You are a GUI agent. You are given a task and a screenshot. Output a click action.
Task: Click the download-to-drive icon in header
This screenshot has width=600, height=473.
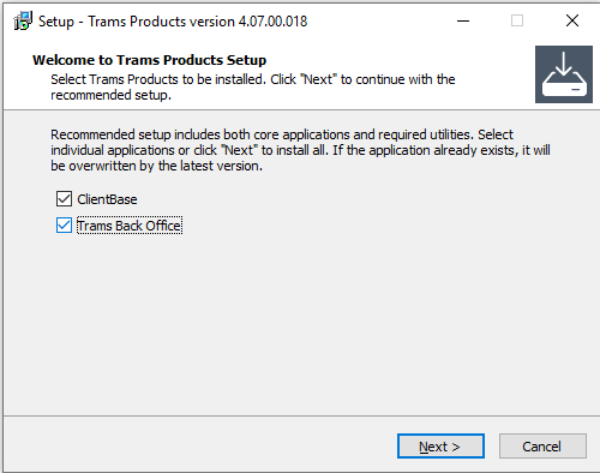563,74
